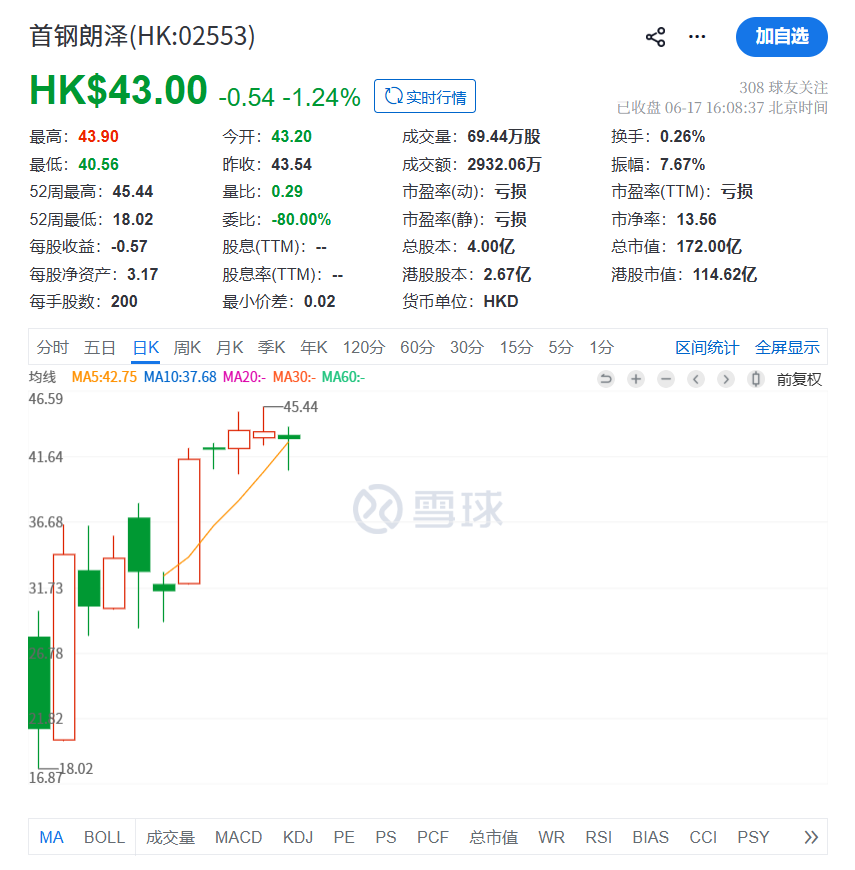Show the PSY indicator

click(x=753, y=837)
